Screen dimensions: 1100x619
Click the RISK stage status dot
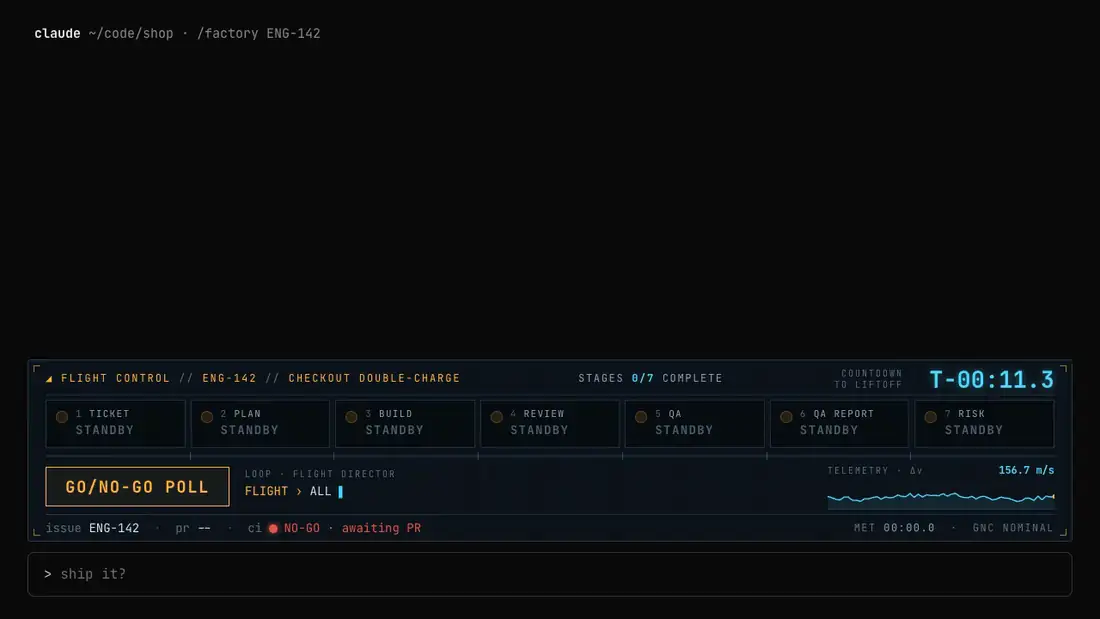pyautogui.click(x=931, y=417)
